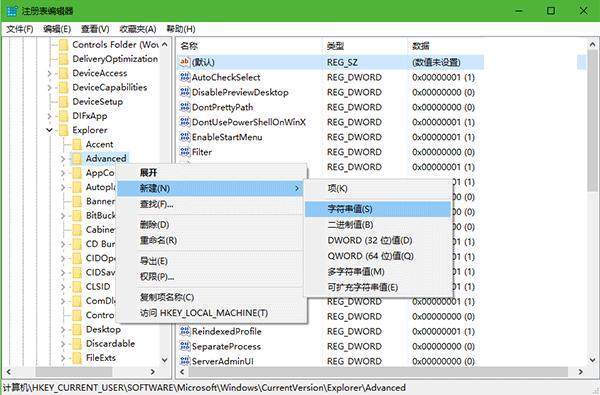Click the Discardable folder icon
Screen dimensions: 600x395
click(x=77, y=344)
